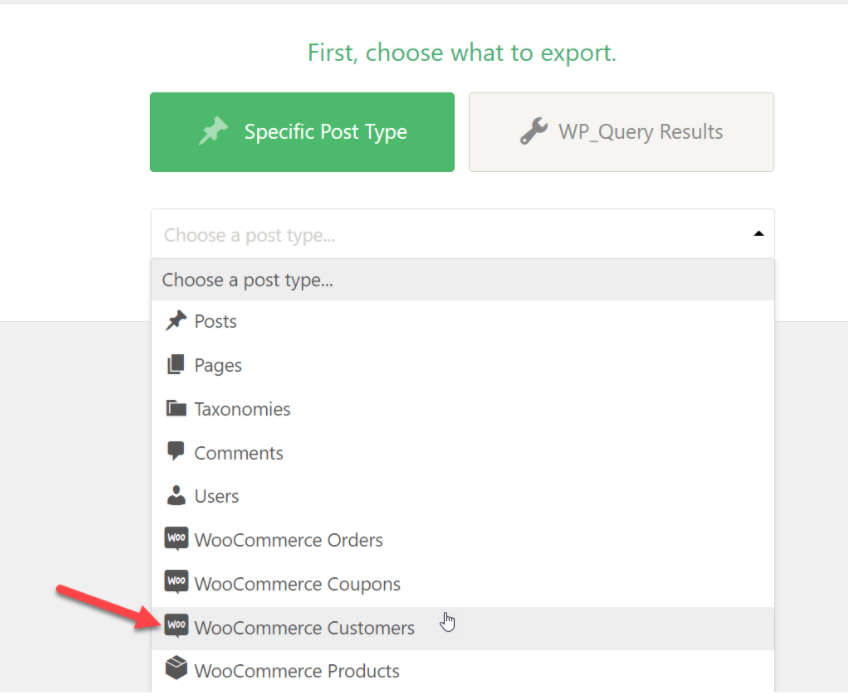Click the Woo icon beside WooCommerce Coupons

click(x=176, y=583)
